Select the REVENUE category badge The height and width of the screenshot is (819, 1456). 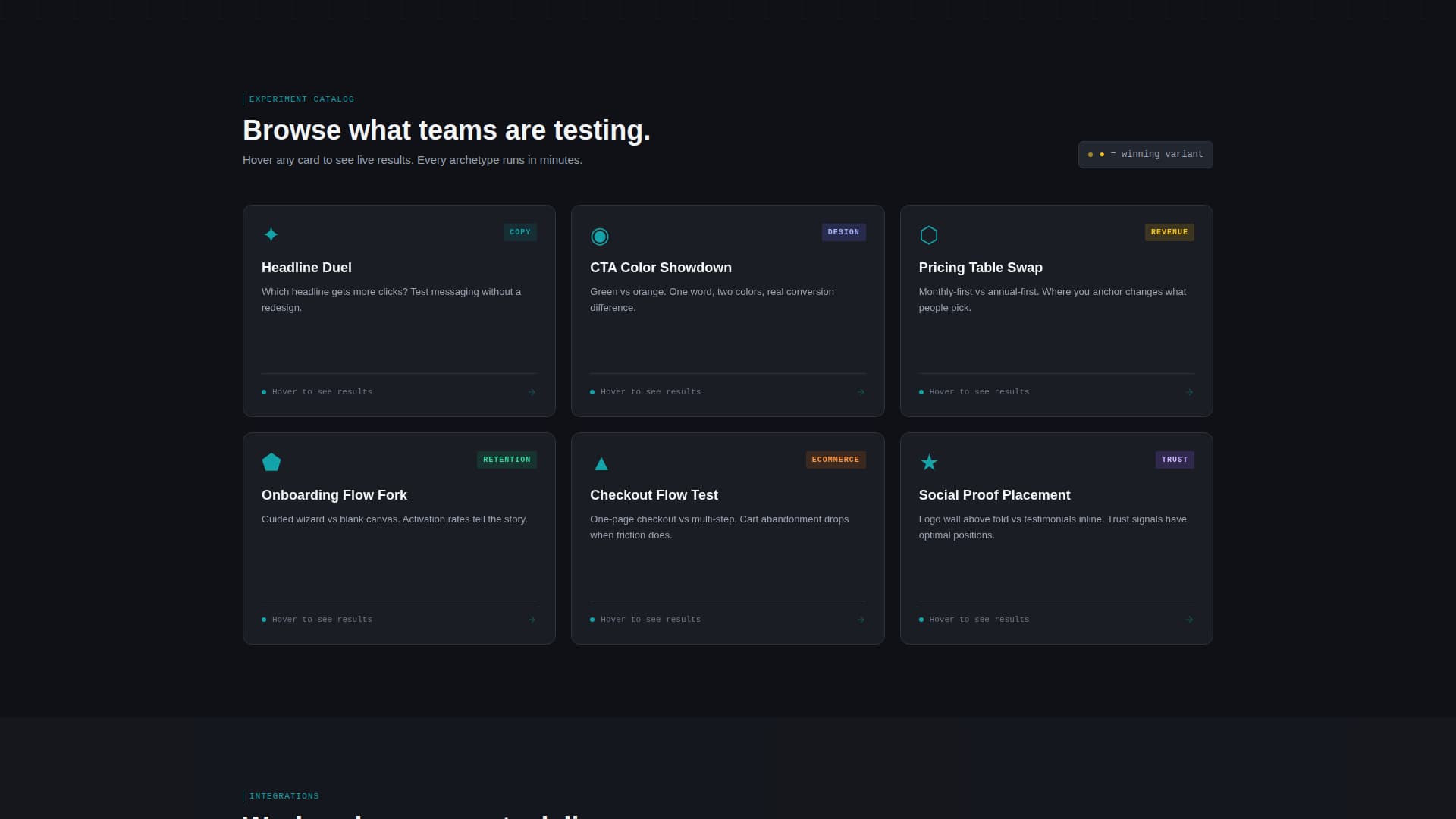(1169, 232)
